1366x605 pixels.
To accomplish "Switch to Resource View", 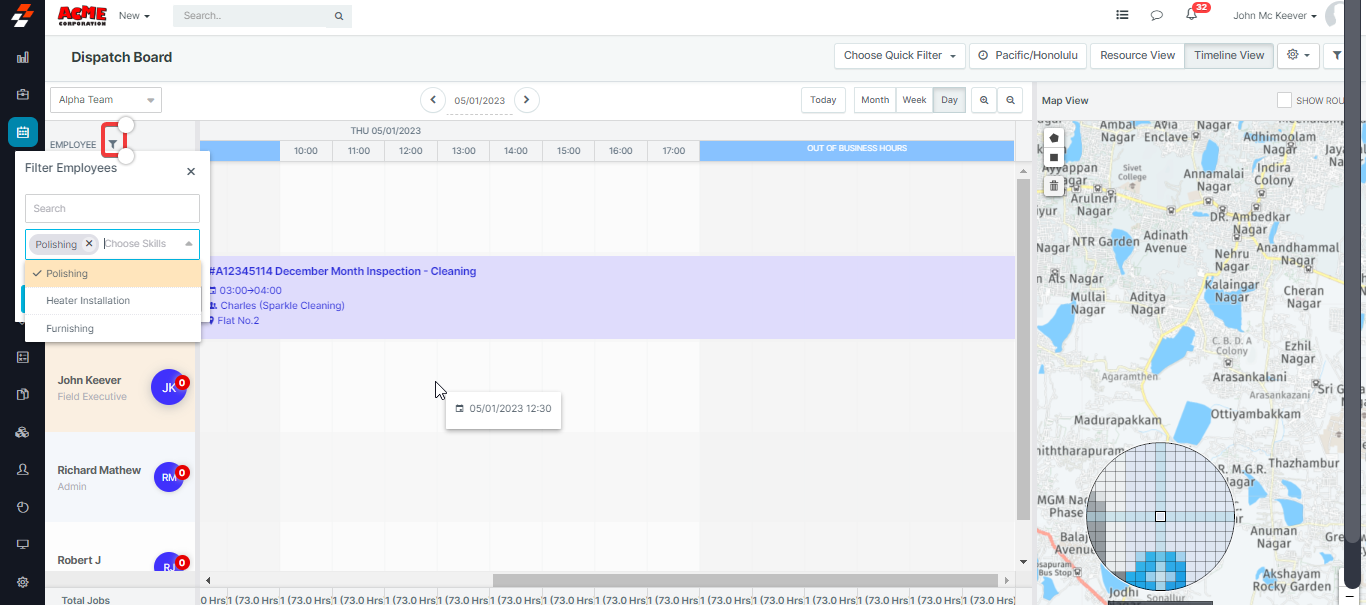I will 1137,56.
